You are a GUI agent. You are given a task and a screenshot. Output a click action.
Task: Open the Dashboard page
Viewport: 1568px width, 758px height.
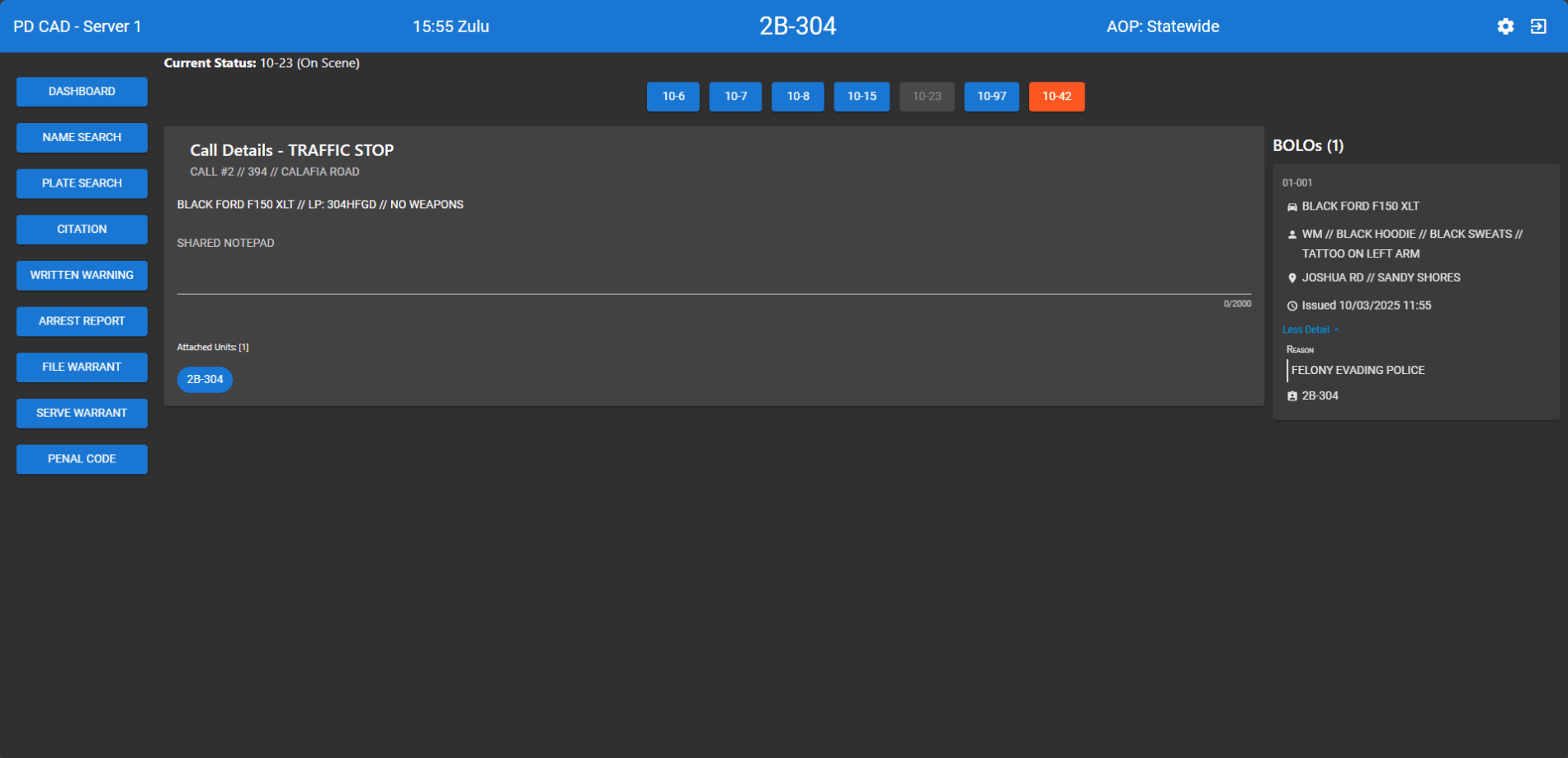[82, 92]
